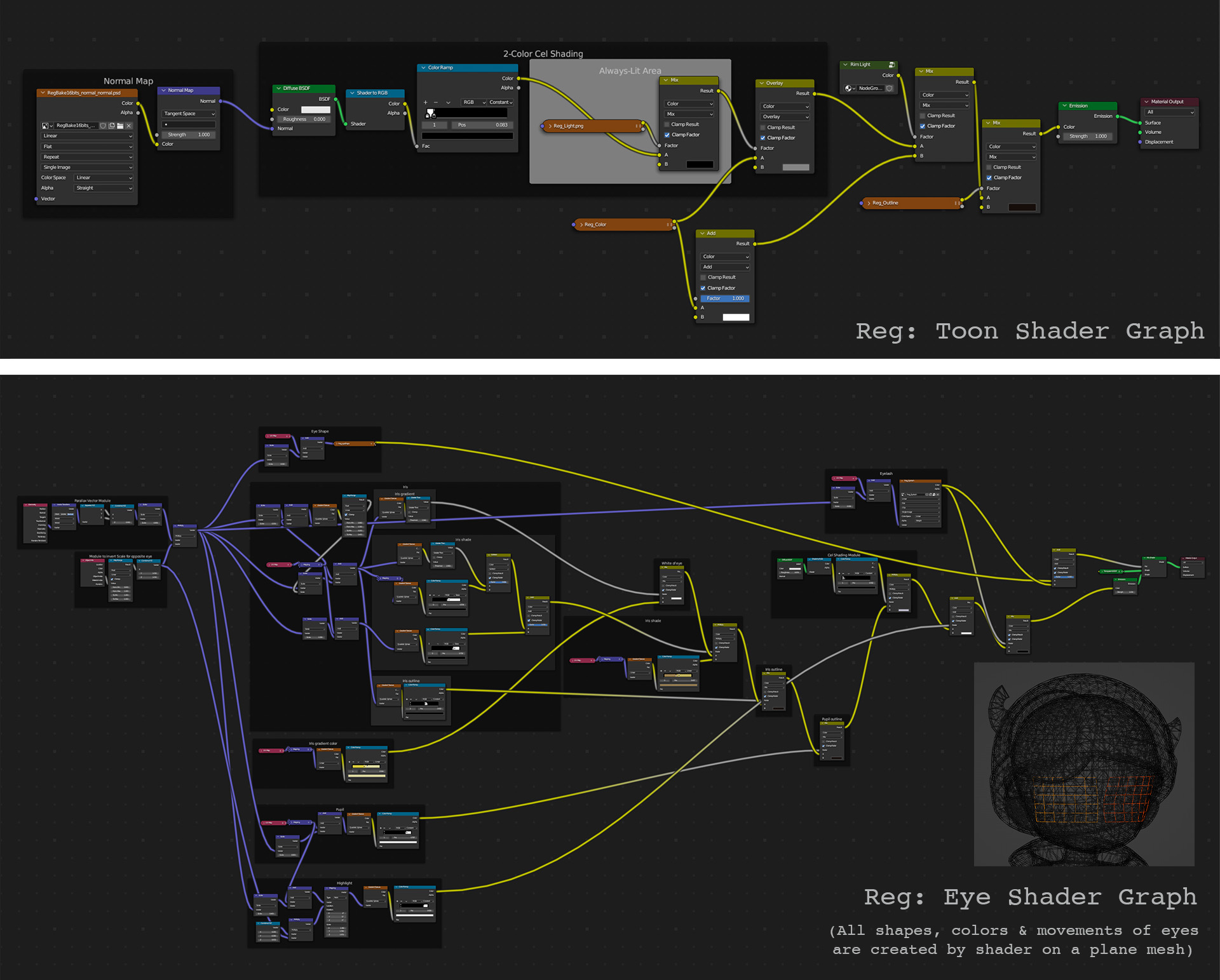The width and height of the screenshot is (1220, 980).
Task: Adjust the Strength slider on Emission node
Action: [1088, 136]
